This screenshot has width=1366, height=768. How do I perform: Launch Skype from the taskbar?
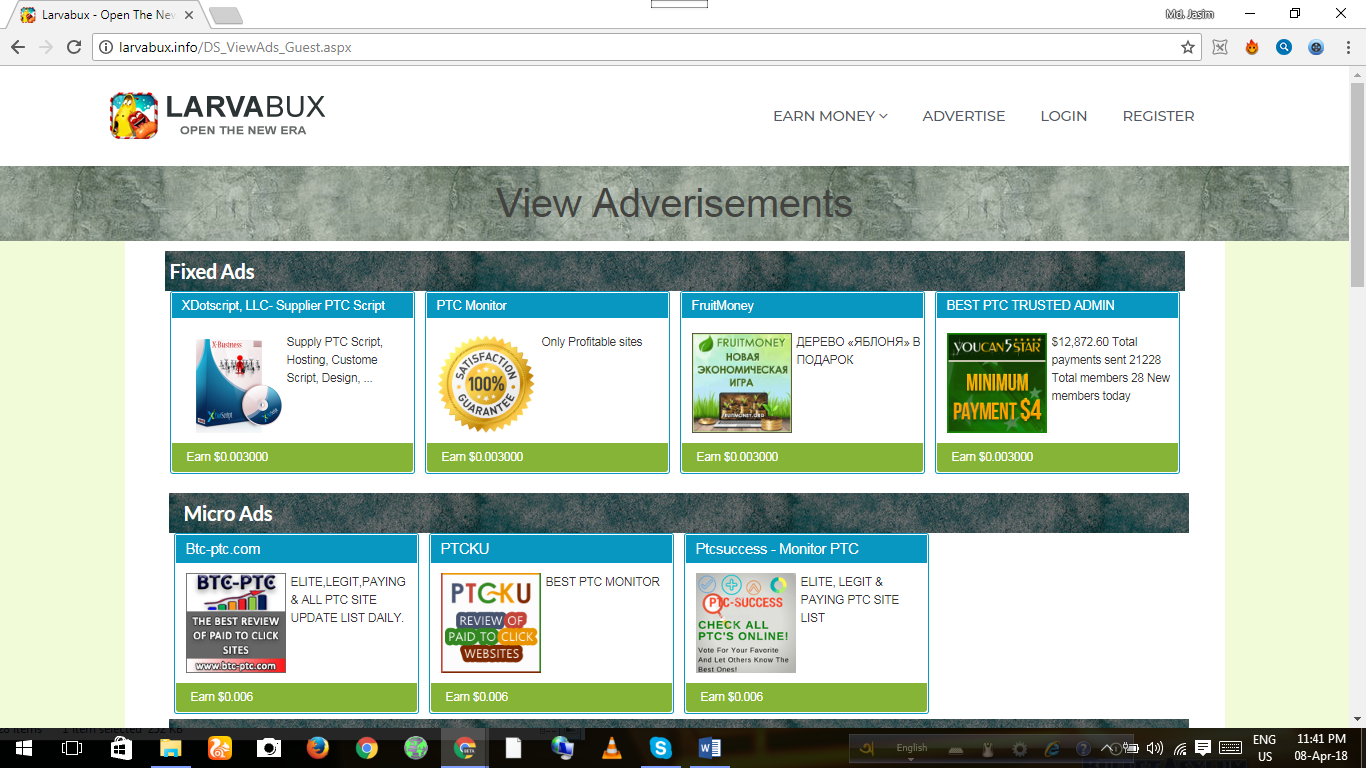pos(660,748)
